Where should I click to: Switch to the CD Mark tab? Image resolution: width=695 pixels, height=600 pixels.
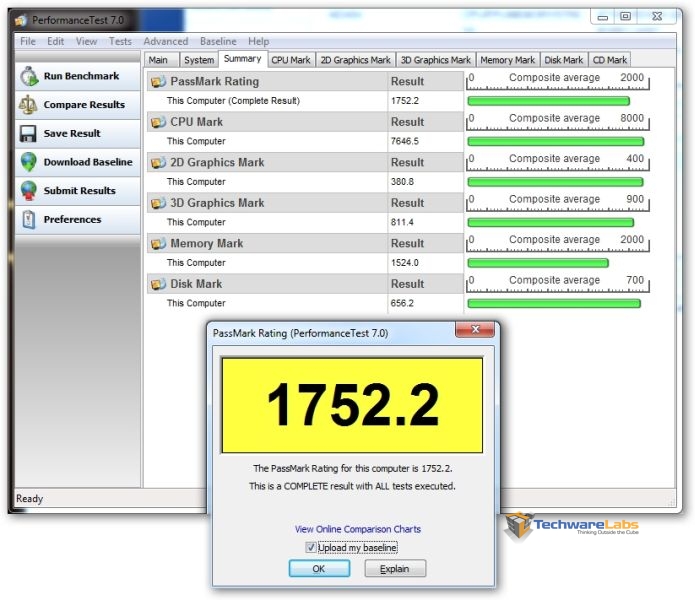[x=610, y=60]
